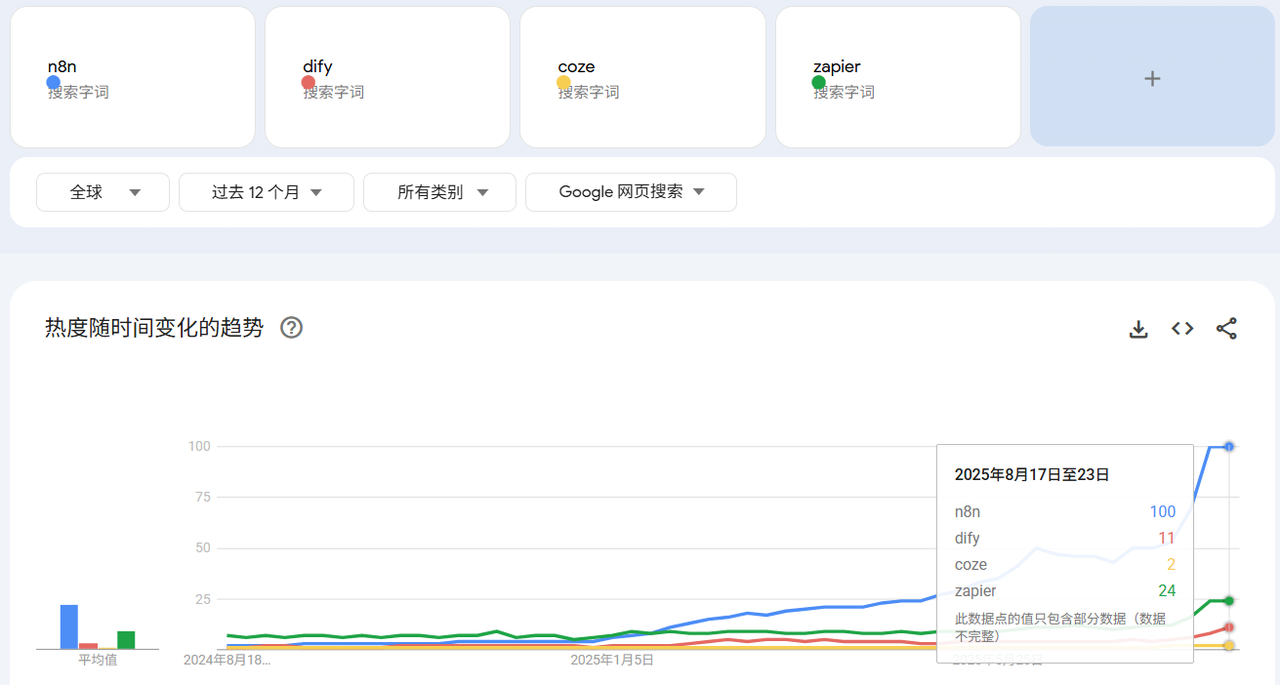Open the embed code icon
Screen dimensions: 1280x685
(x=1183, y=329)
